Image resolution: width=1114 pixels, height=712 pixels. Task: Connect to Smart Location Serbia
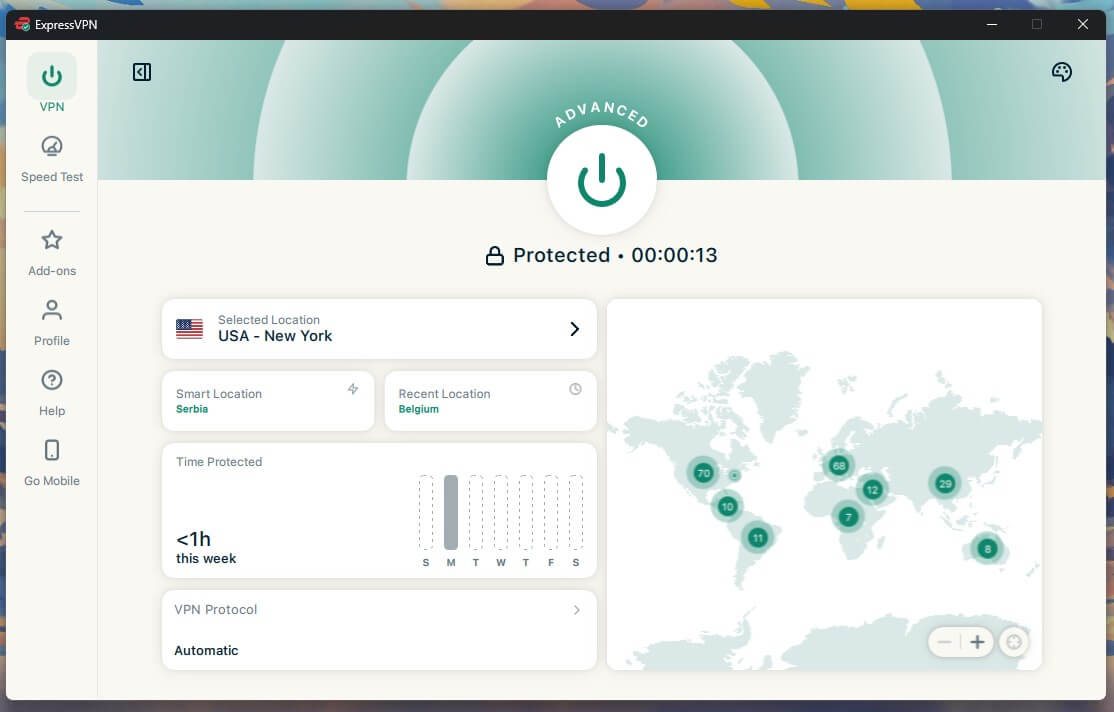click(268, 401)
